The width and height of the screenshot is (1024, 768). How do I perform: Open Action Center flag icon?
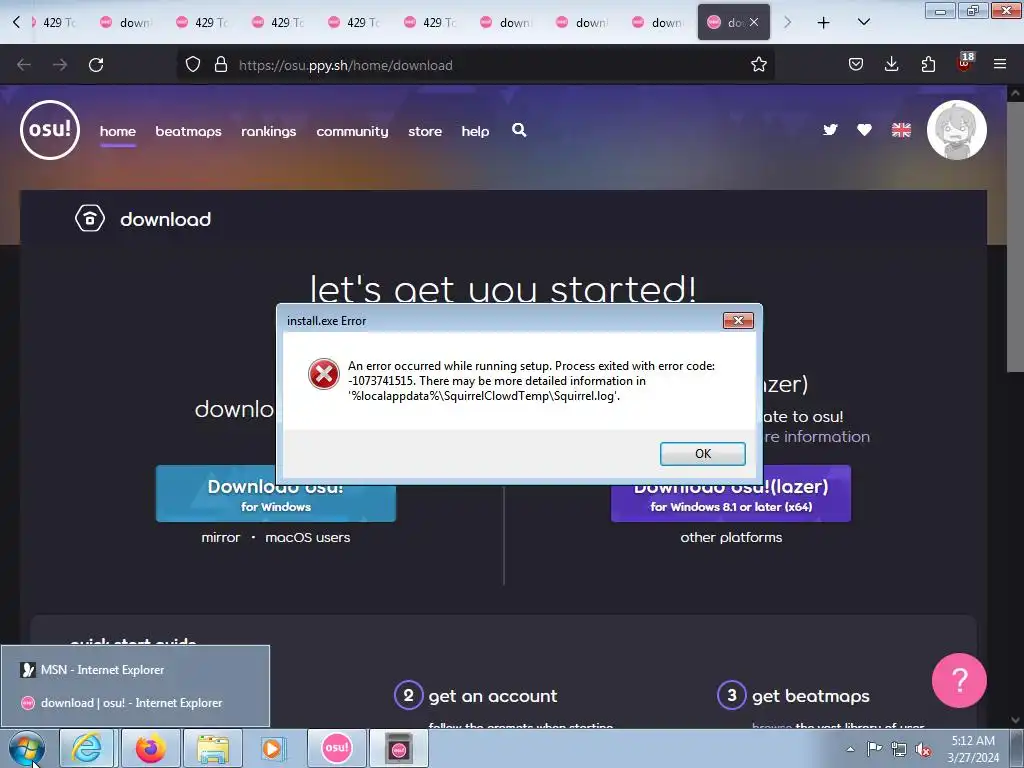point(874,749)
